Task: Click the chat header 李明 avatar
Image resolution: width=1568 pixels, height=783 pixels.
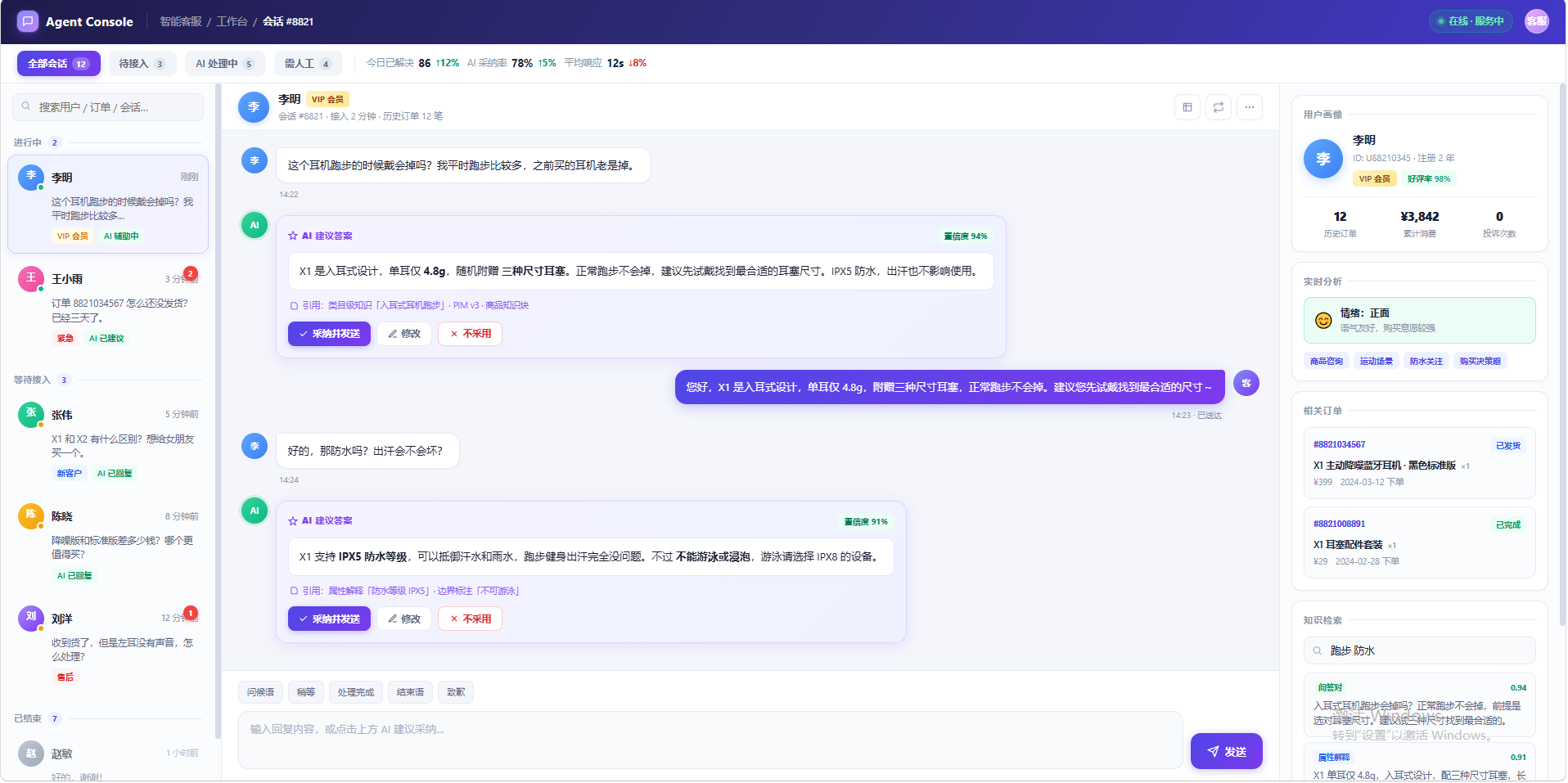Action: (x=254, y=107)
